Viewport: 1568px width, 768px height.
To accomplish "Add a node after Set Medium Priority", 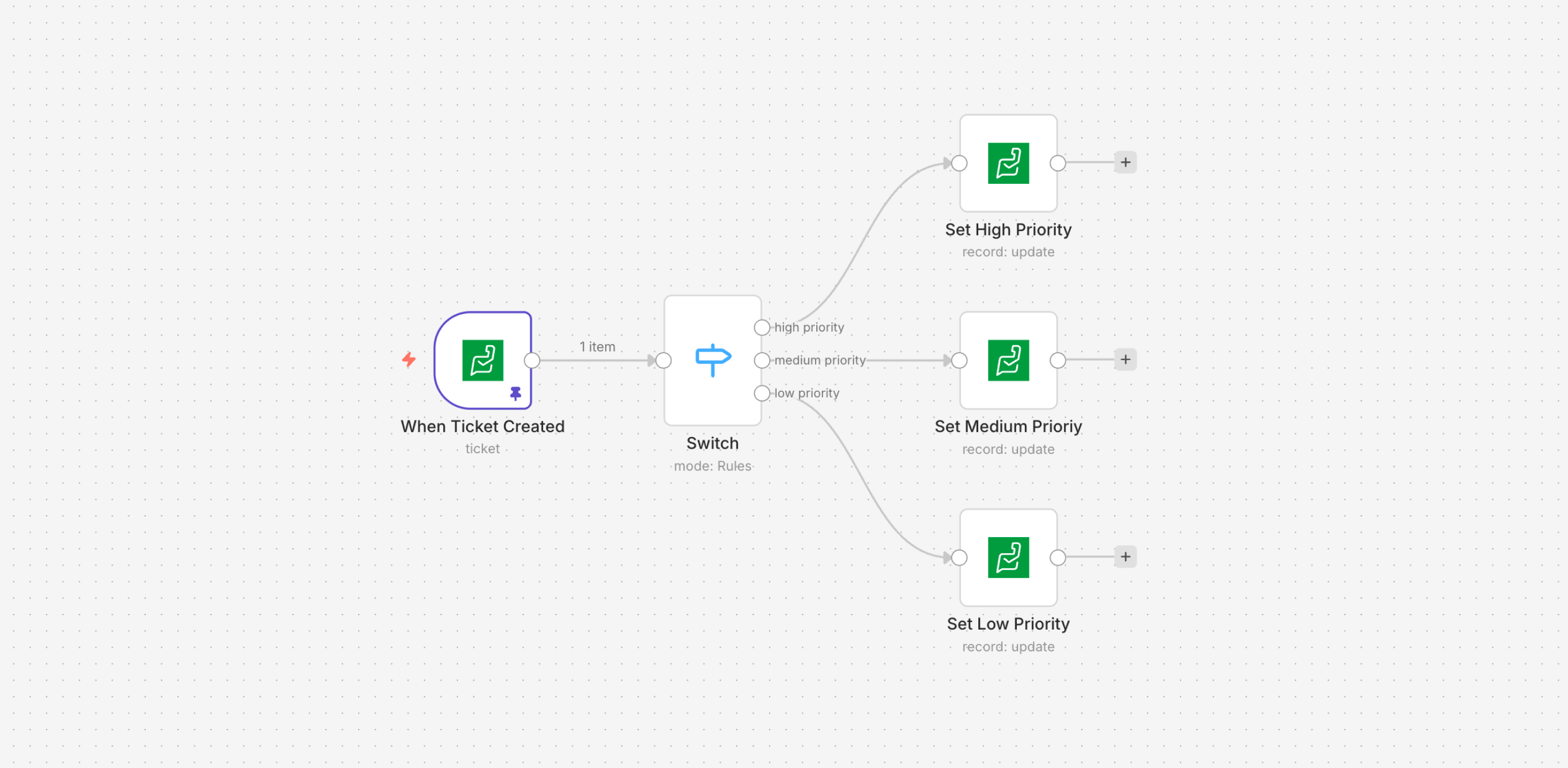I will (x=1124, y=360).
